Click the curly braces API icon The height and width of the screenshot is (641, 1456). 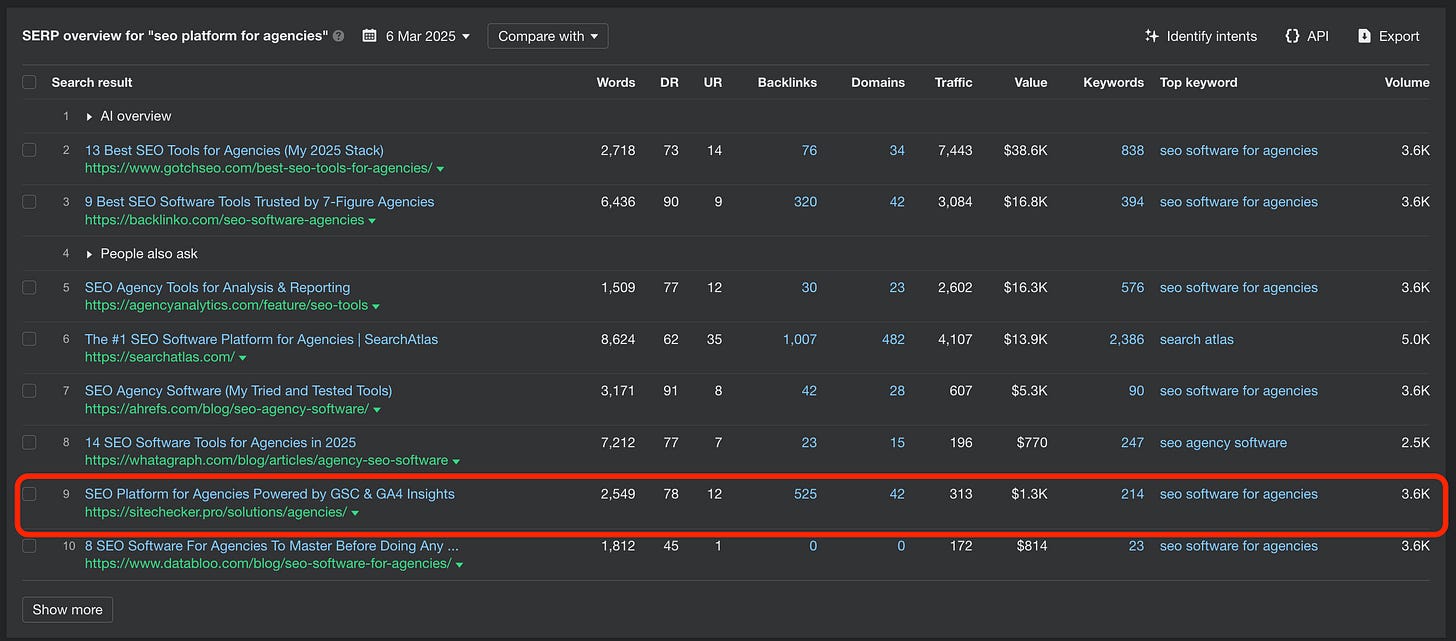pyautogui.click(x=1292, y=36)
